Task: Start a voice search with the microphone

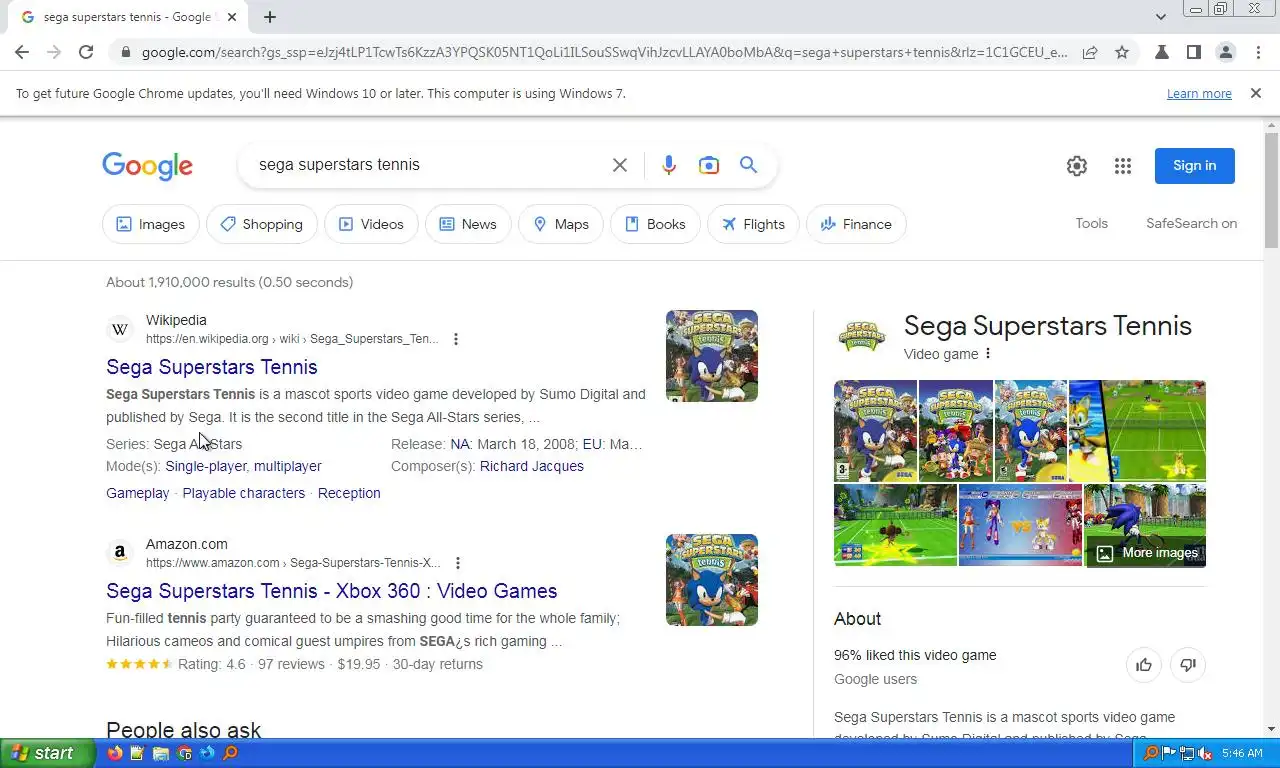Action: 669,165
